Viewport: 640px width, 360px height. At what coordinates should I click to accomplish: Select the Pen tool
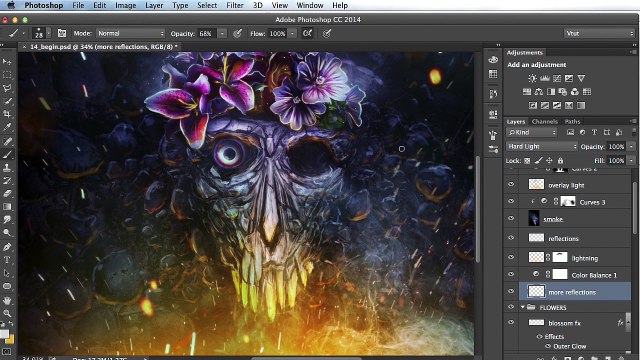tap(7, 247)
